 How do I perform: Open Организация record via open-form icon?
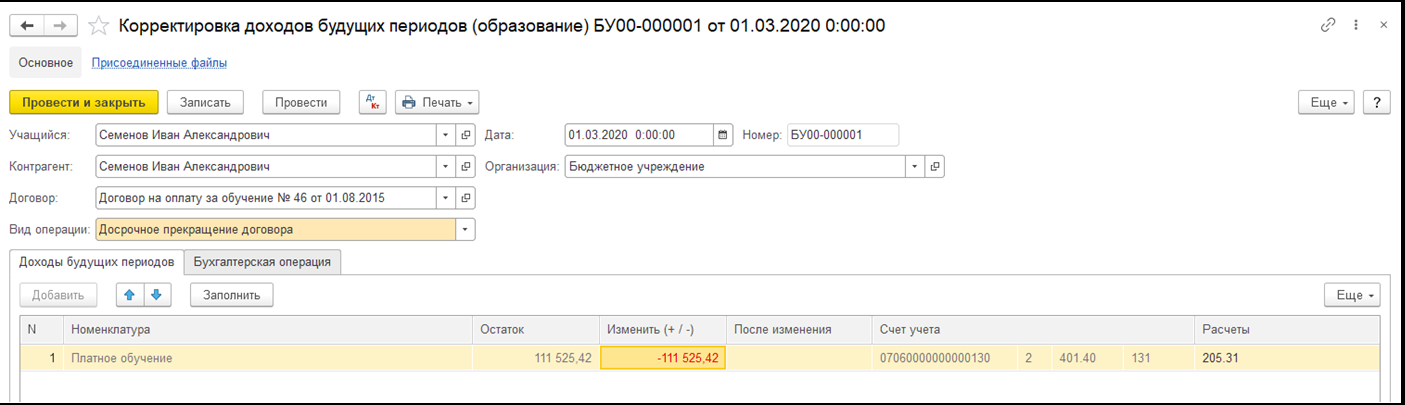pyautogui.click(x=935, y=167)
